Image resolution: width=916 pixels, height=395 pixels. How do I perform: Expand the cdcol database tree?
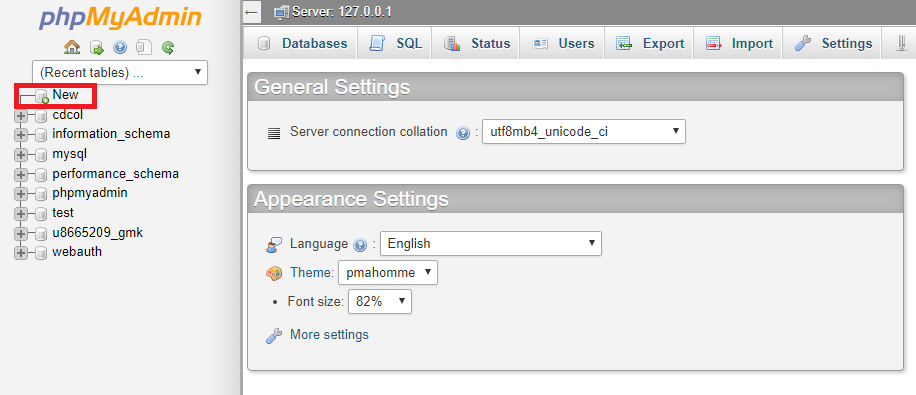point(20,115)
